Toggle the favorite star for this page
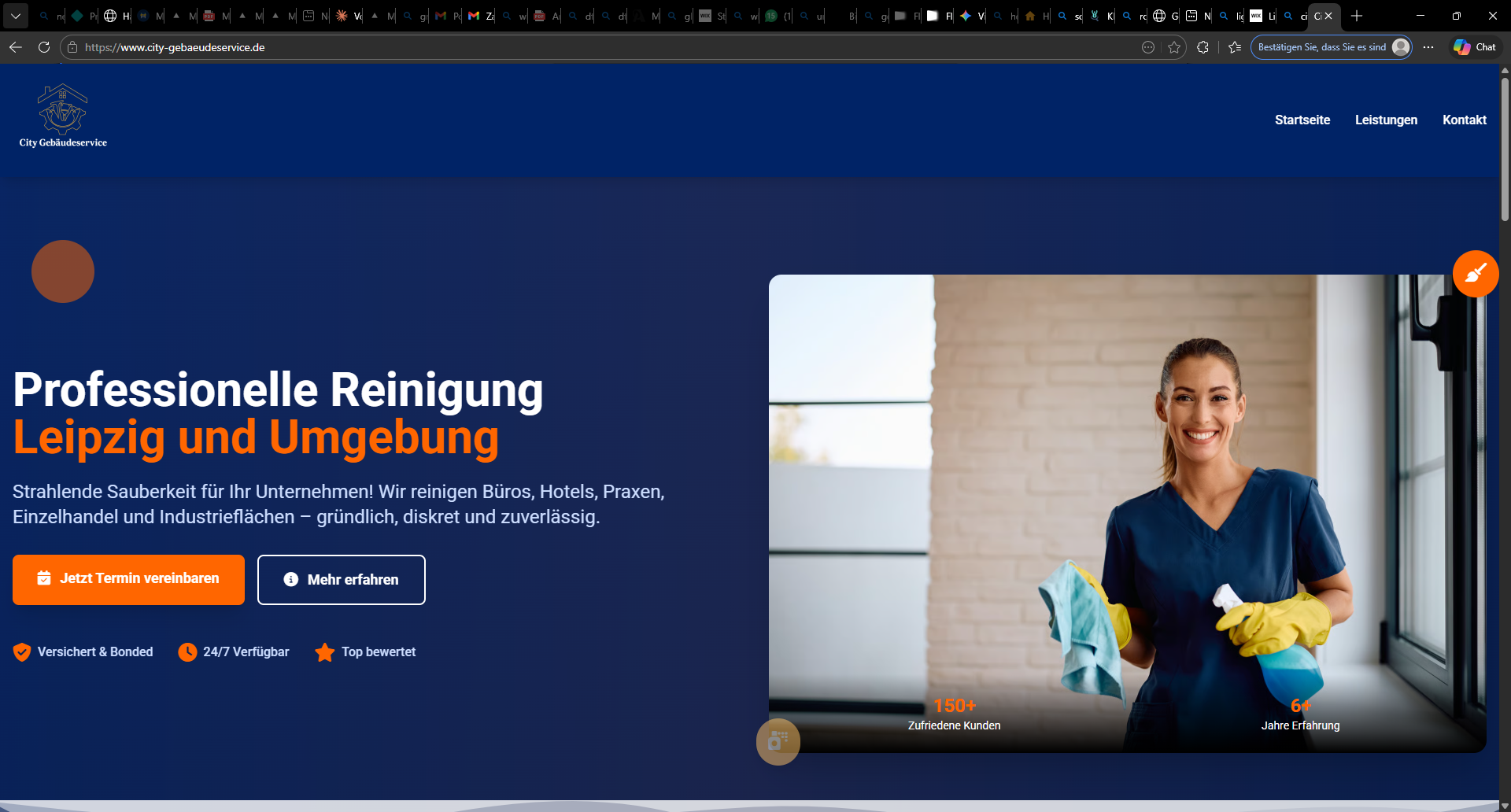This screenshot has height=812, width=1511. tap(1176, 47)
